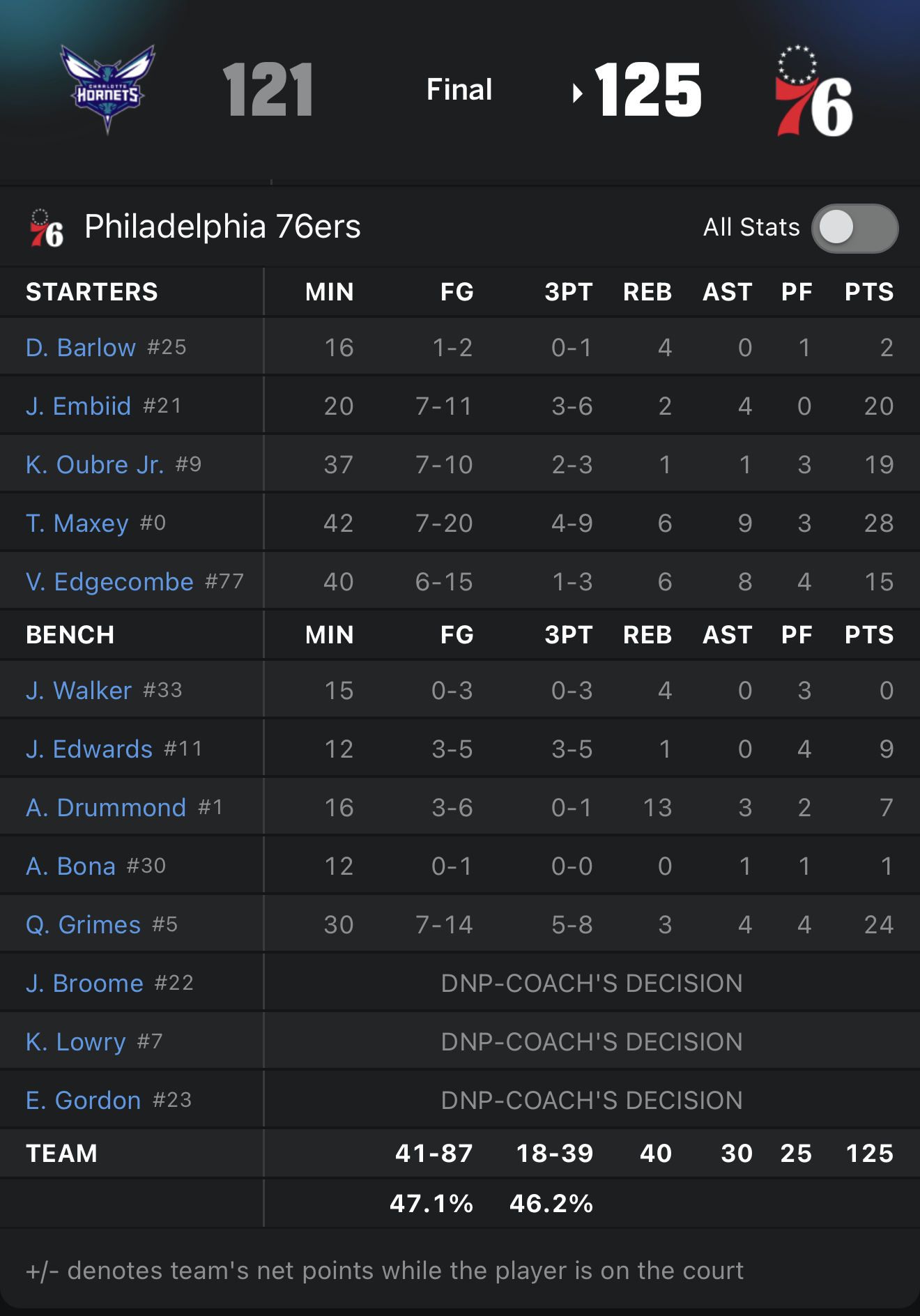Open V. Edgecombe's profile
The height and width of the screenshot is (1316, 920).
click(x=109, y=581)
